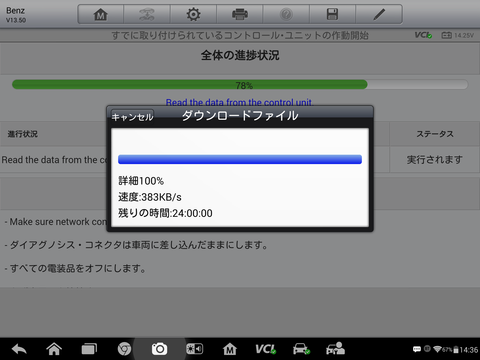Viewport: 480px width, 360px height.
Task: Tap the Wi-Fi status icon
Action: [437, 349]
